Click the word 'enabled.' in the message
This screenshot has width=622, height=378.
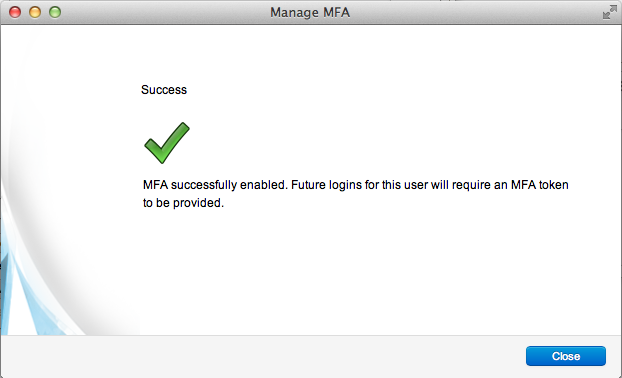(263, 185)
